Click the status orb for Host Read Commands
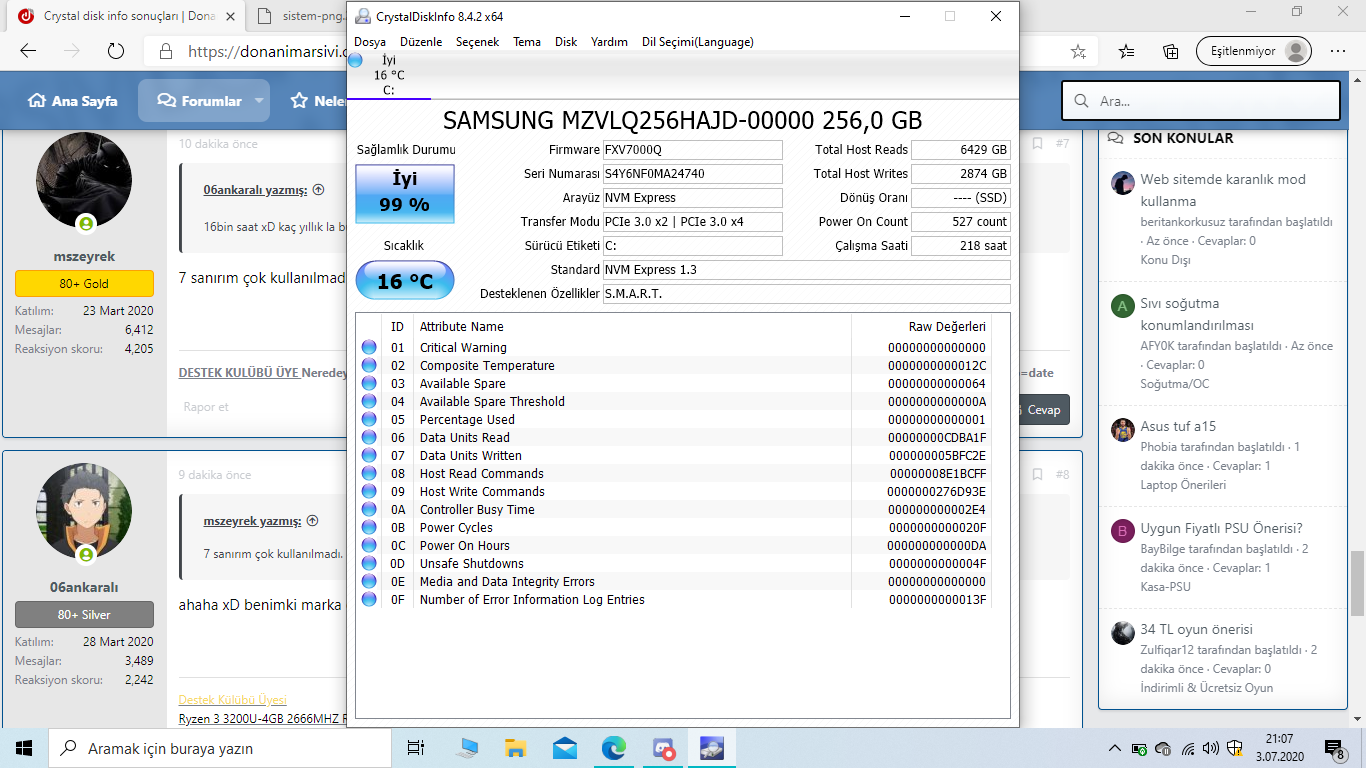1366x768 pixels. click(370, 474)
